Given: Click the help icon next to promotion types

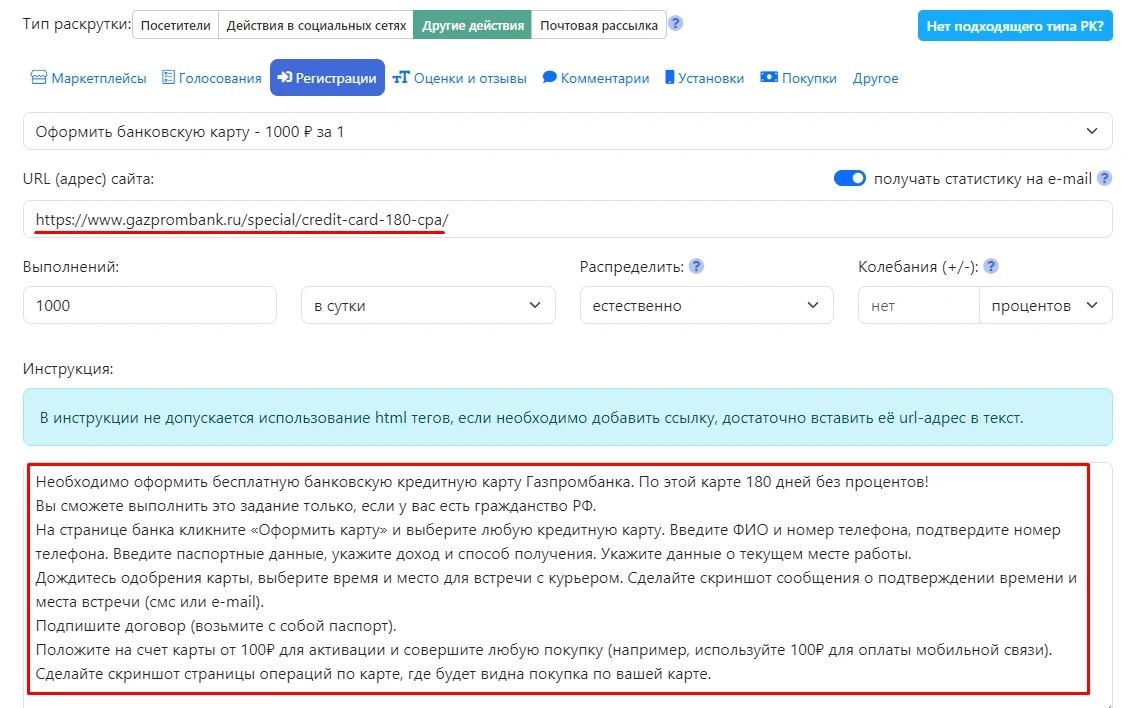Looking at the screenshot, I should pyautogui.click(x=676, y=24).
